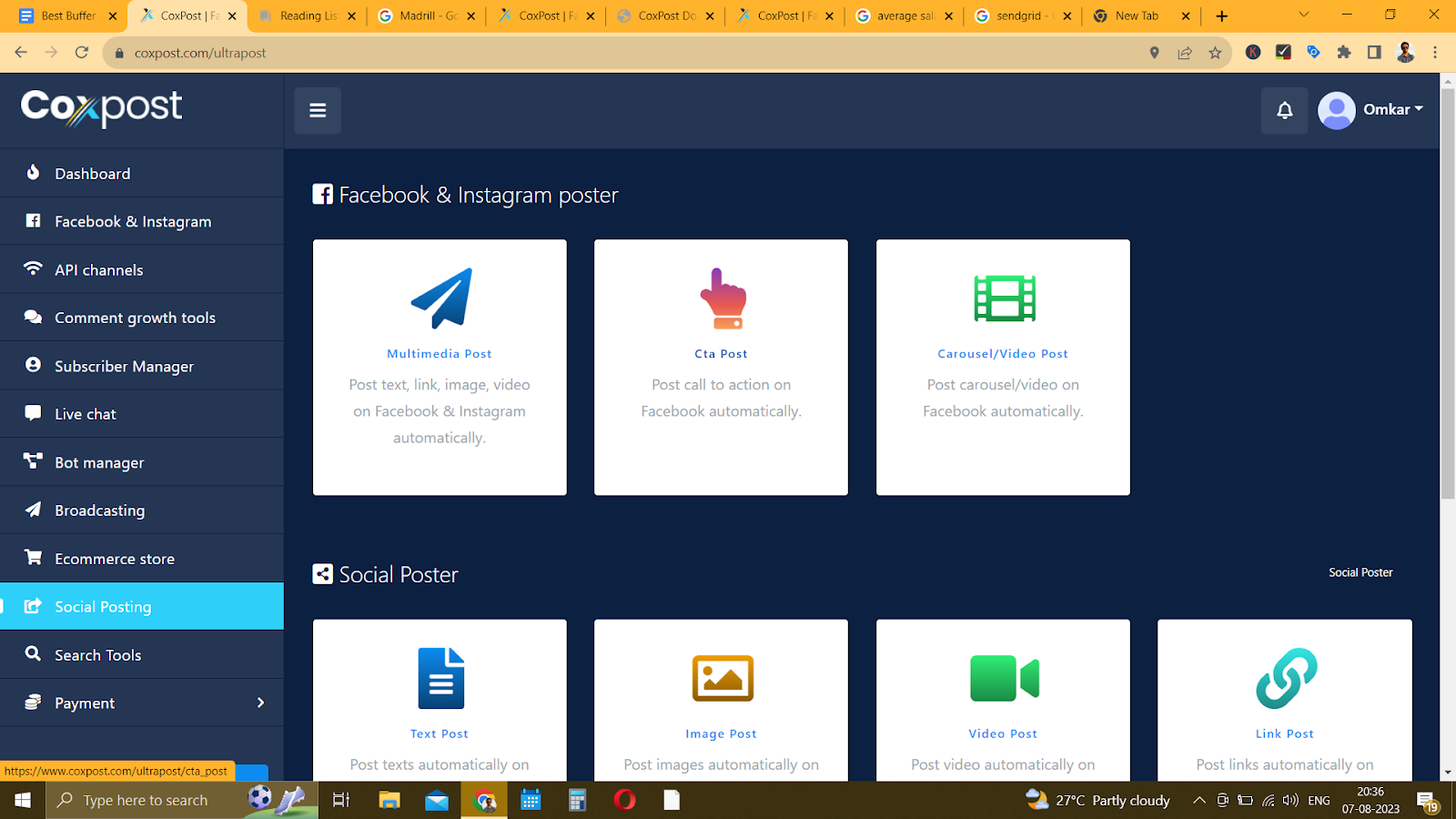Image resolution: width=1456 pixels, height=819 pixels.
Task: Click the Omkar profile avatar
Action: 1336,110
